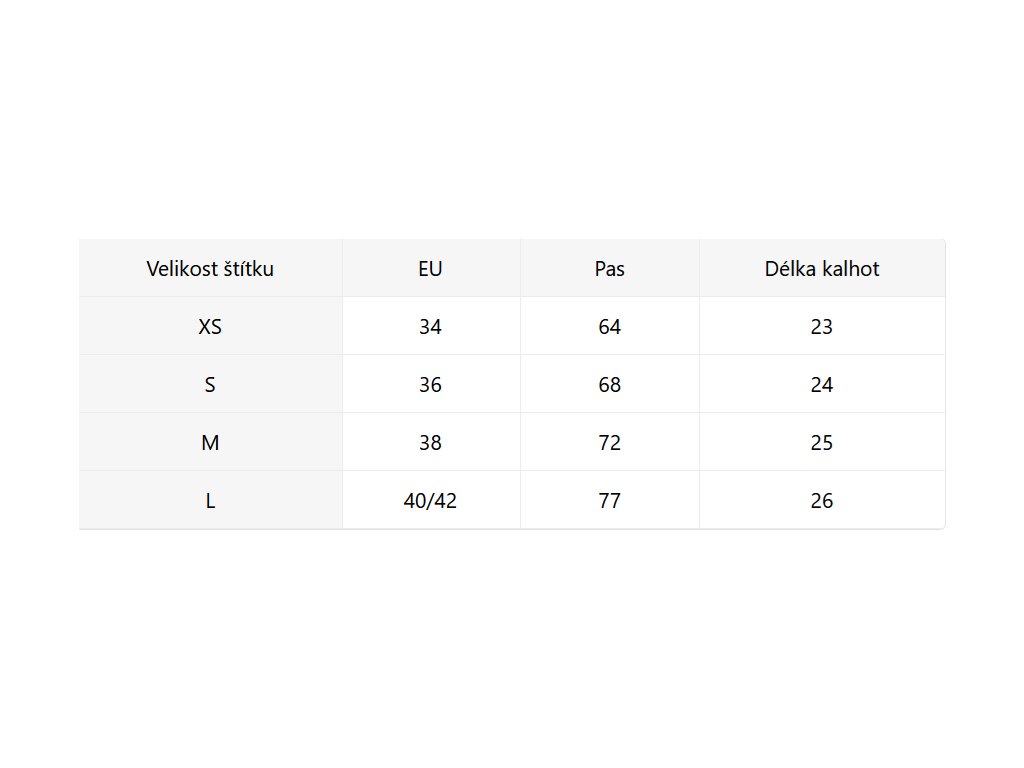Click EU value 38 cell
The image size is (1024, 768).
coord(430,443)
